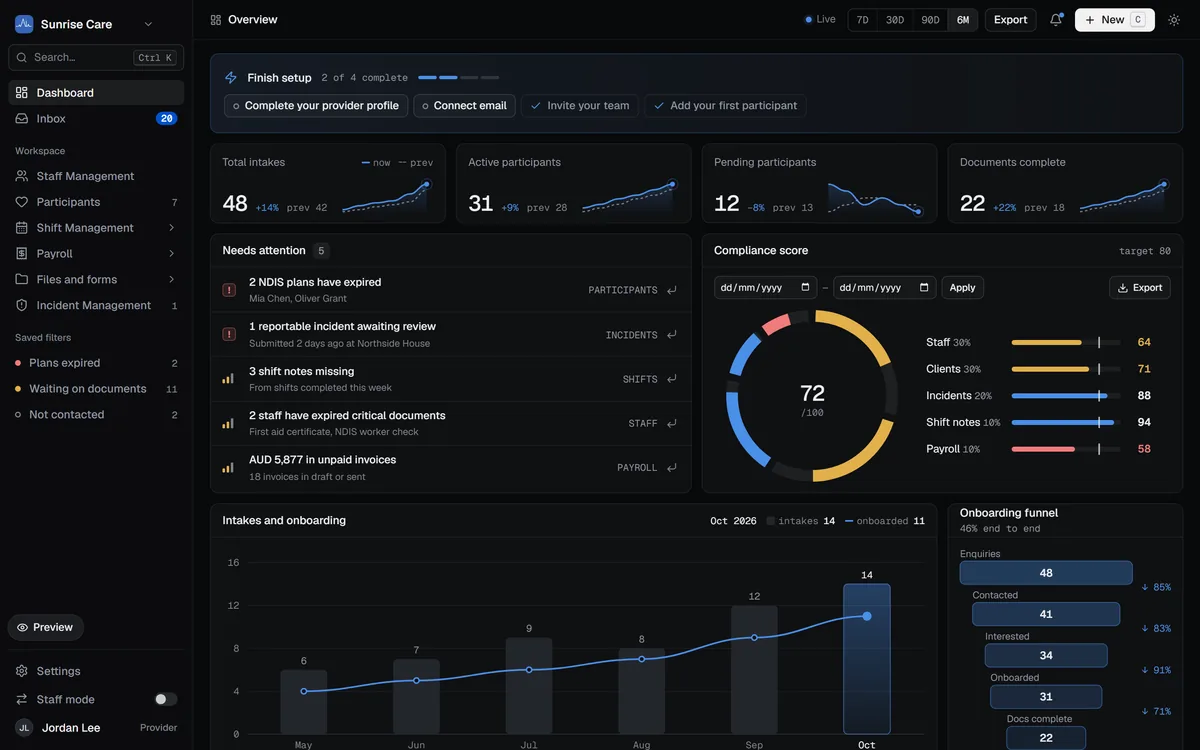Open the Jordan Lee profile avatar
Image resolution: width=1200 pixels, height=750 pixels.
(x=24, y=728)
